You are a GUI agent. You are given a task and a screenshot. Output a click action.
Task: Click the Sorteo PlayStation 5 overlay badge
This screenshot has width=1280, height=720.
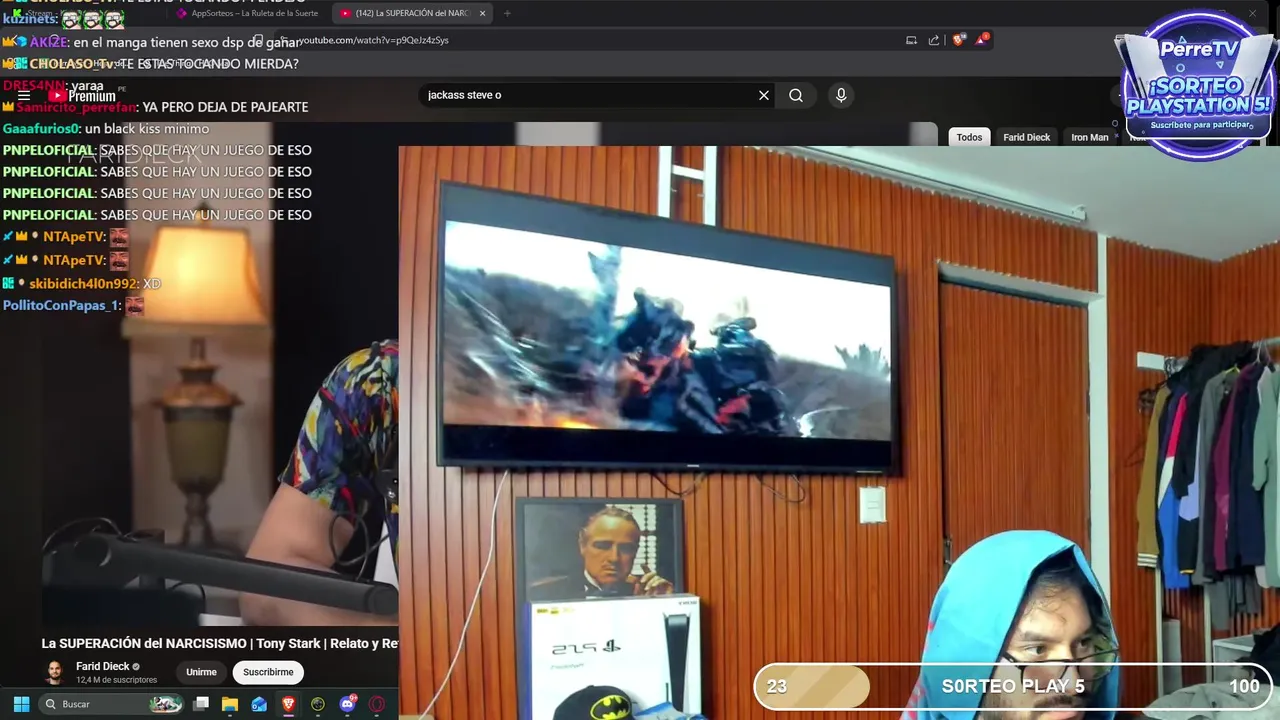tap(1197, 87)
